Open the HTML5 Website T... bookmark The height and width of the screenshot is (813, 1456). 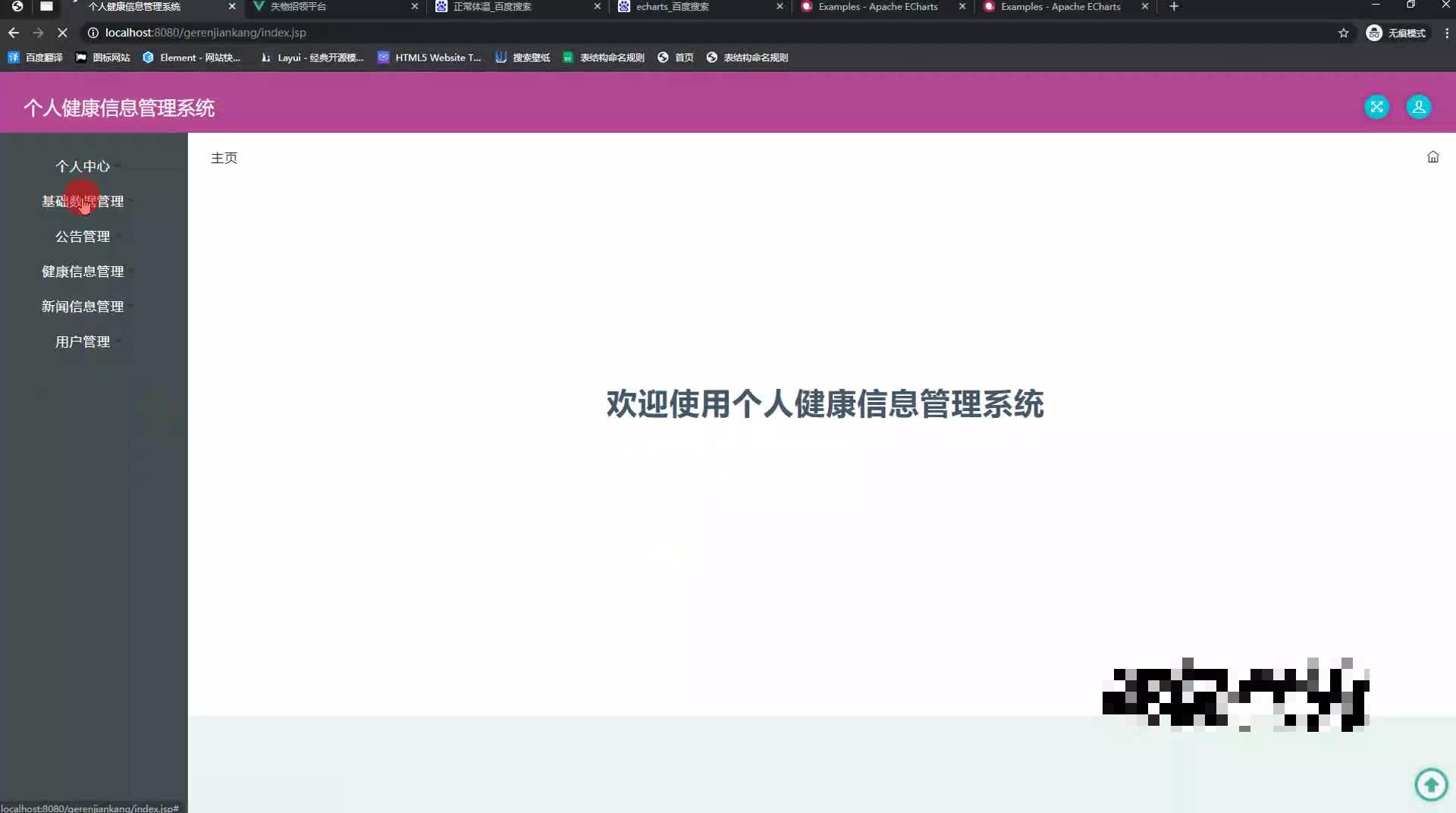coord(429,58)
